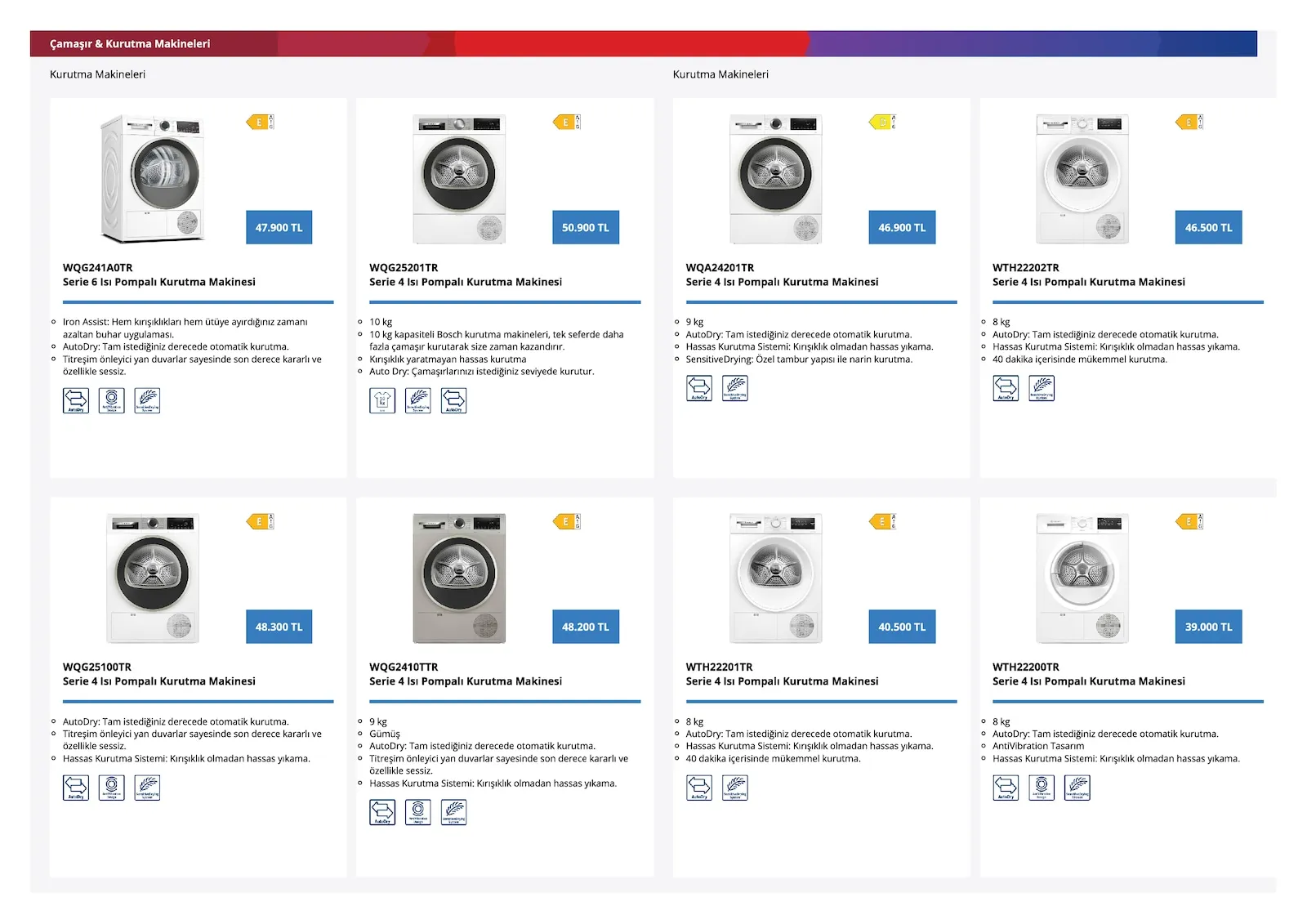Click the SensitiveDrying icon under WTH22202TR
Image resolution: width=1307 pixels, height=924 pixels.
pos(1042,388)
